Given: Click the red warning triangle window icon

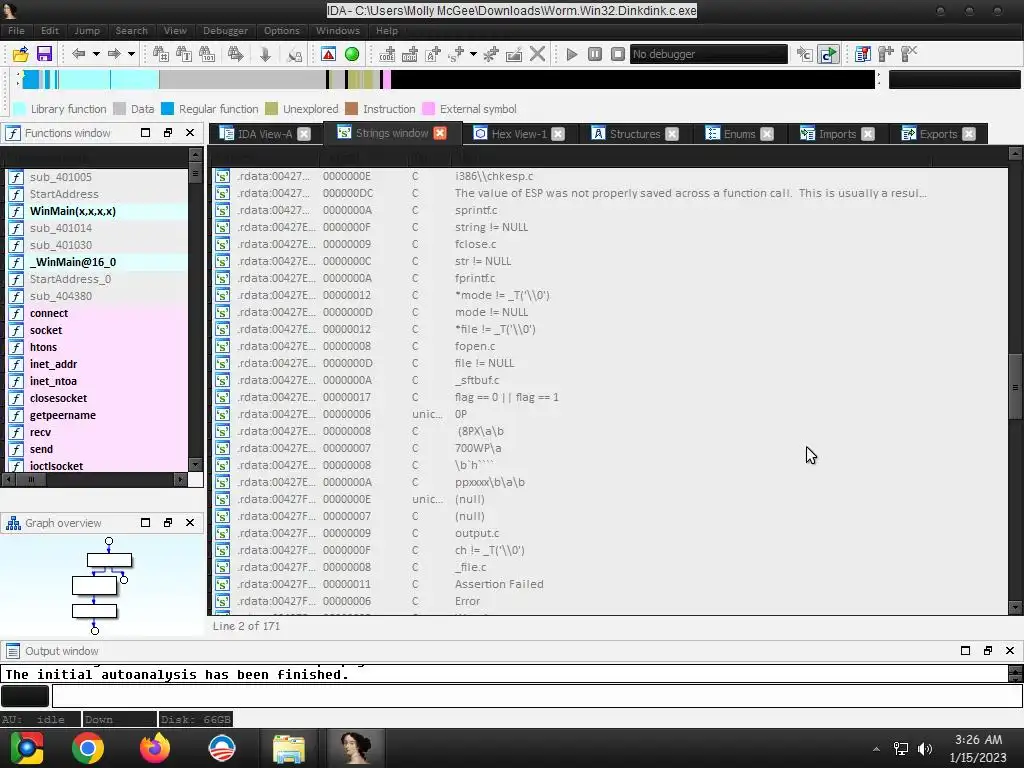Looking at the screenshot, I should [x=328, y=54].
